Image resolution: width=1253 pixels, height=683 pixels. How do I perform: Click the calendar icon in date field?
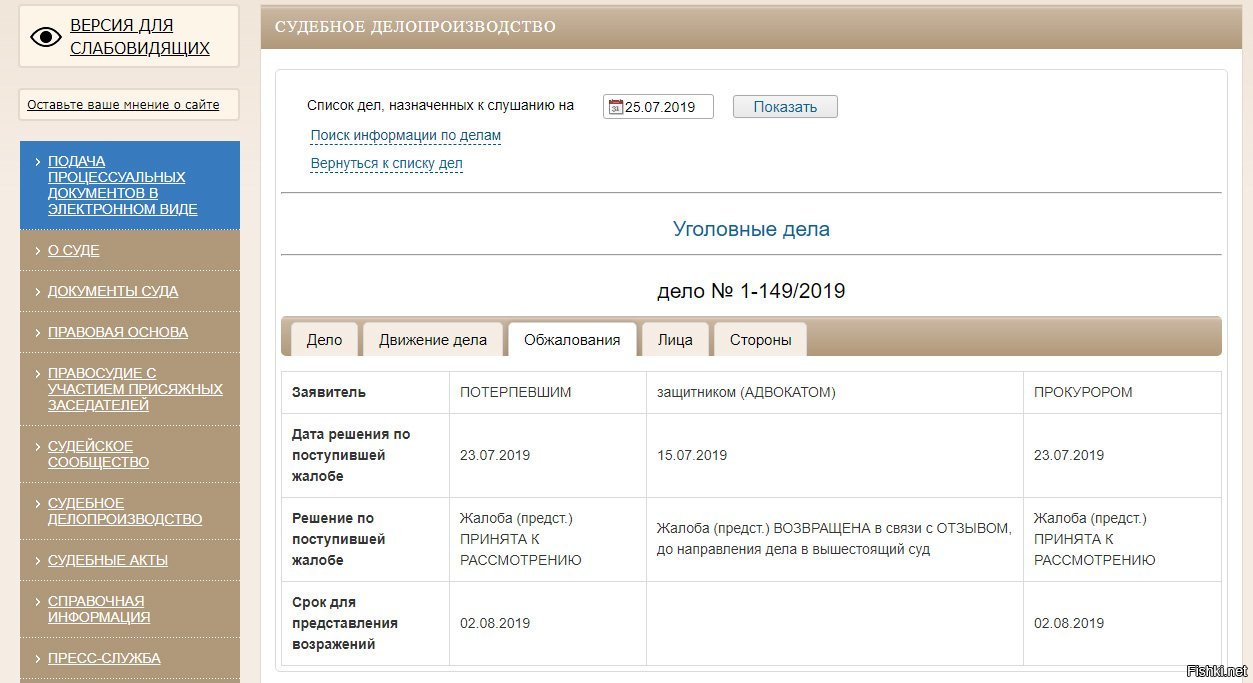point(615,107)
